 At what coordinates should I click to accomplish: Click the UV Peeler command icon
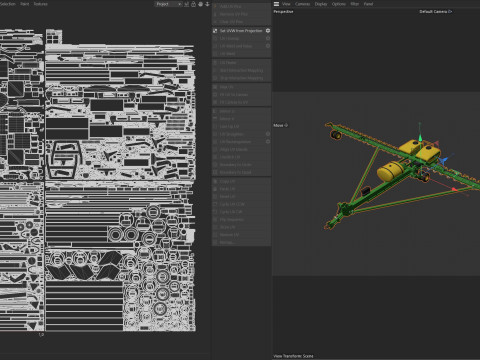215,62
